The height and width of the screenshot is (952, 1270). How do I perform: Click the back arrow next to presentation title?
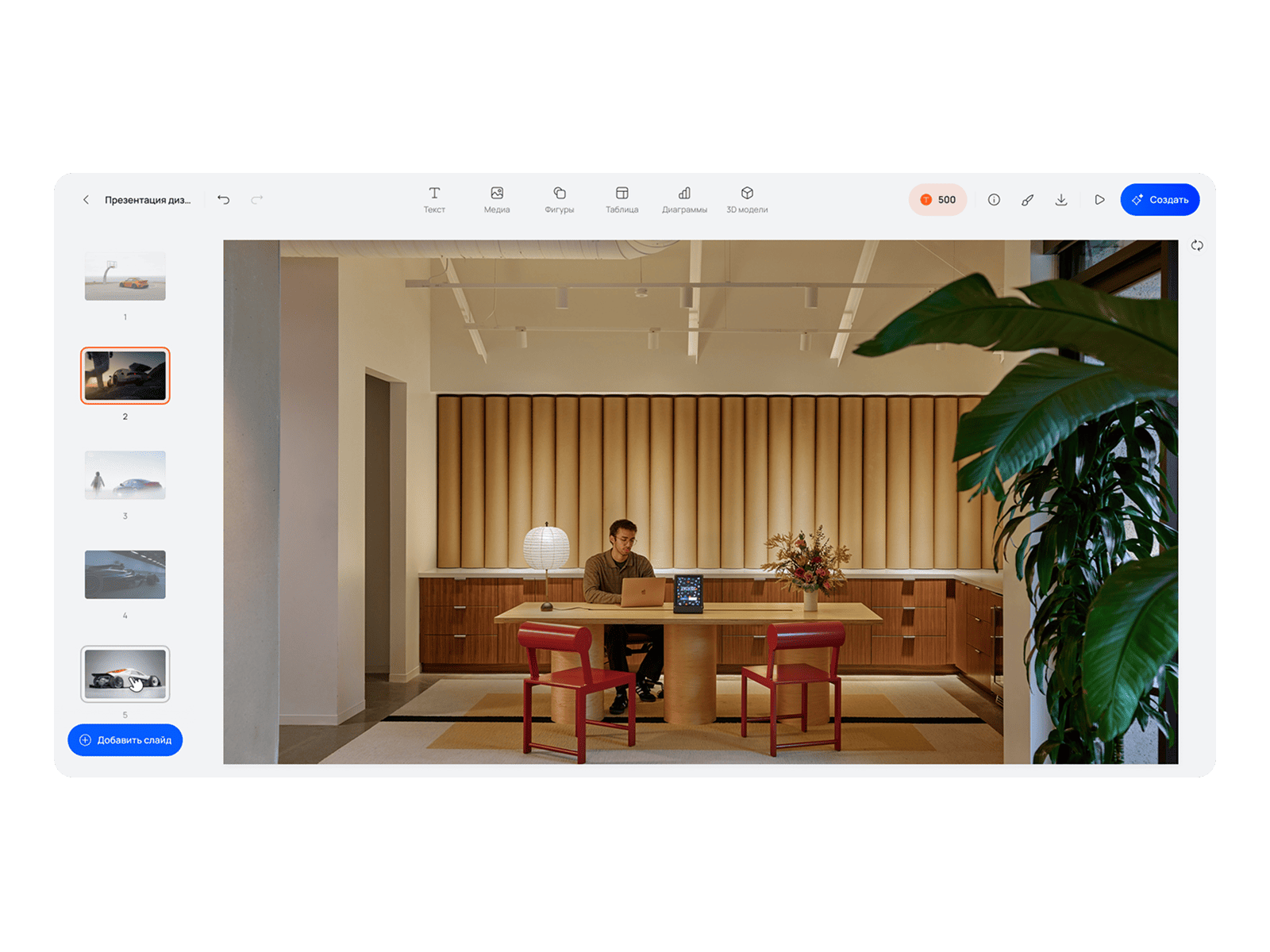coord(86,200)
